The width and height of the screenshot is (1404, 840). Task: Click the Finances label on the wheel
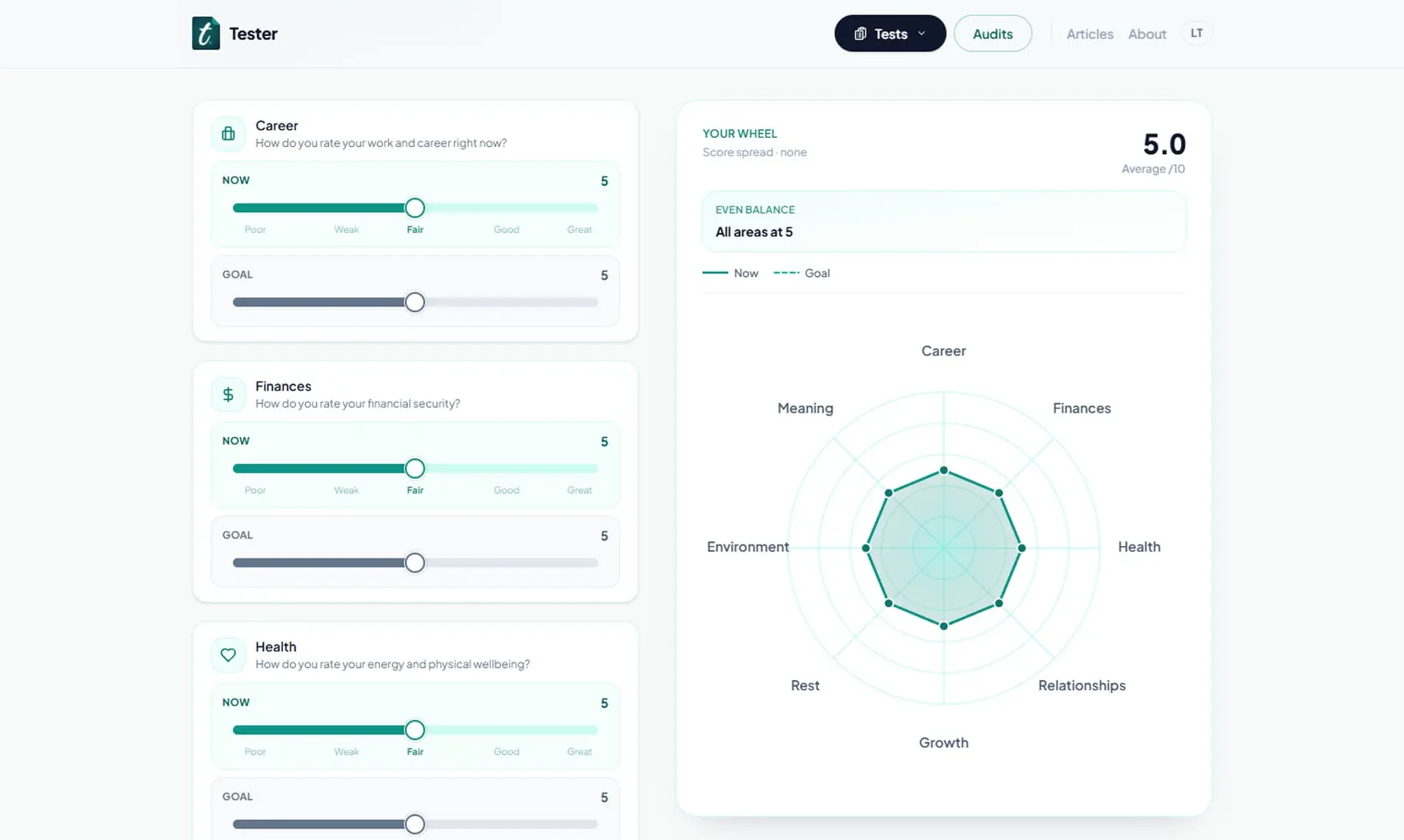click(x=1081, y=408)
